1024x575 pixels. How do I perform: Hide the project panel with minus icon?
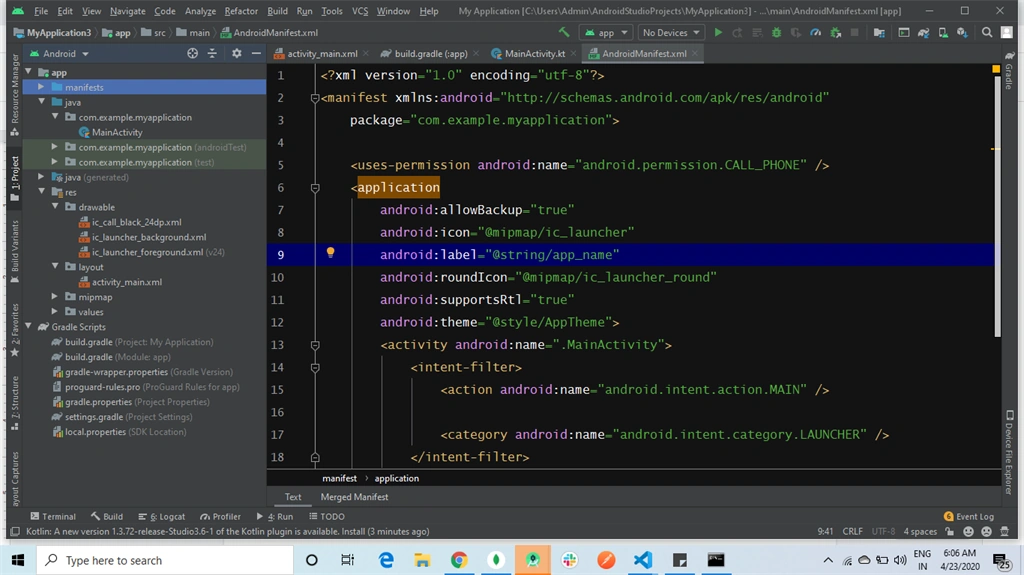[x=256, y=54]
